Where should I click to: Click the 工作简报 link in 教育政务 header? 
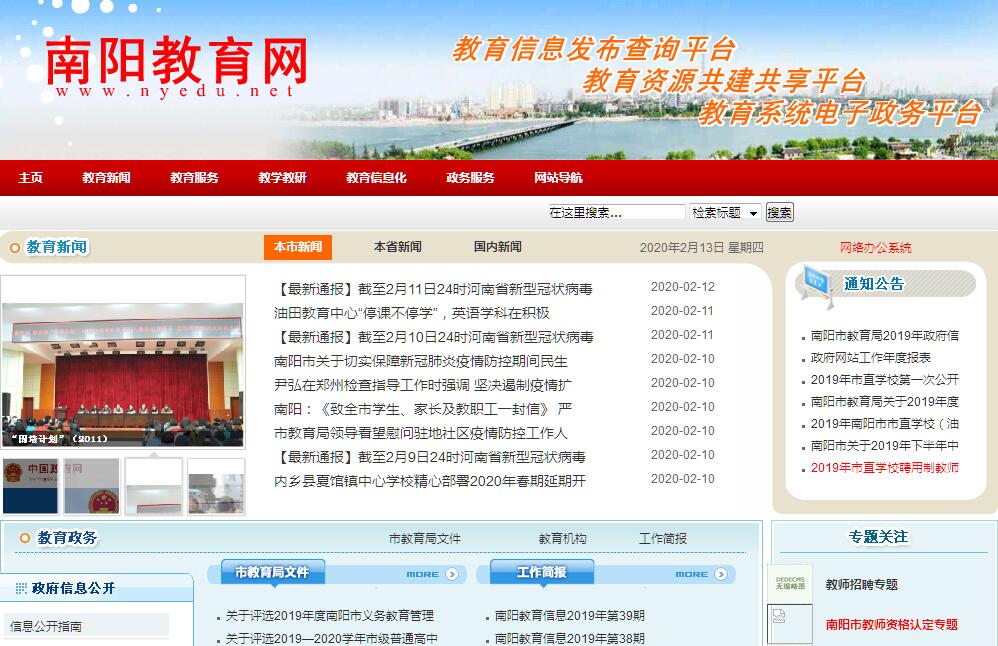point(663,538)
